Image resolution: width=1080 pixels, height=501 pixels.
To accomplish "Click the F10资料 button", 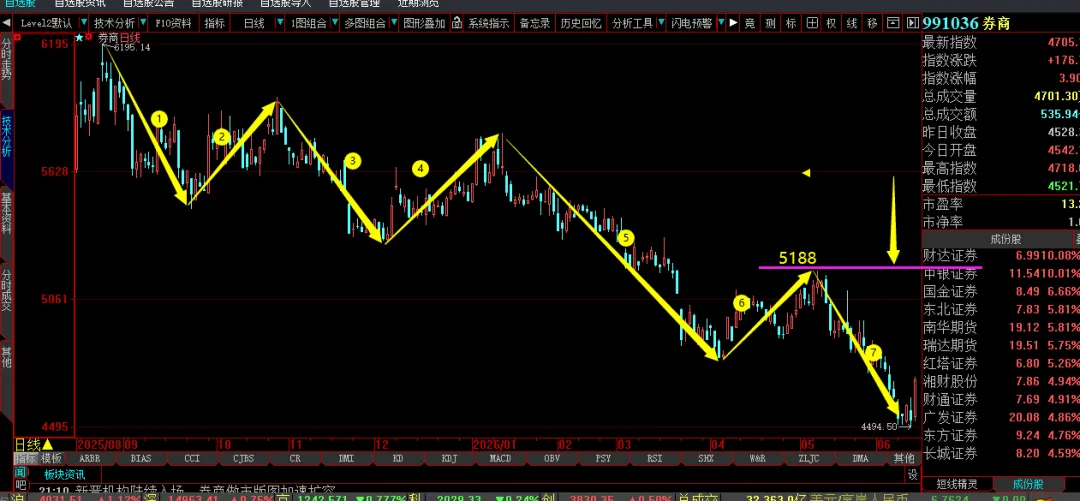I will click(x=174, y=23).
